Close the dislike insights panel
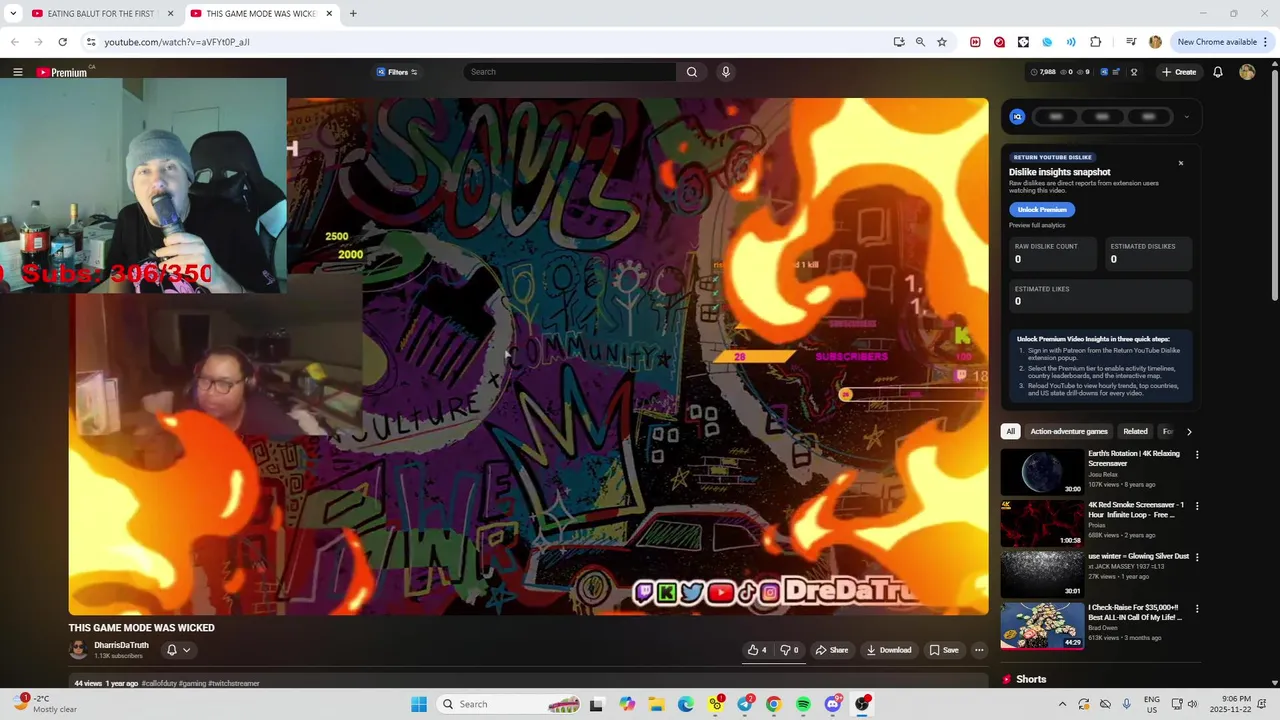 (x=1181, y=163)
